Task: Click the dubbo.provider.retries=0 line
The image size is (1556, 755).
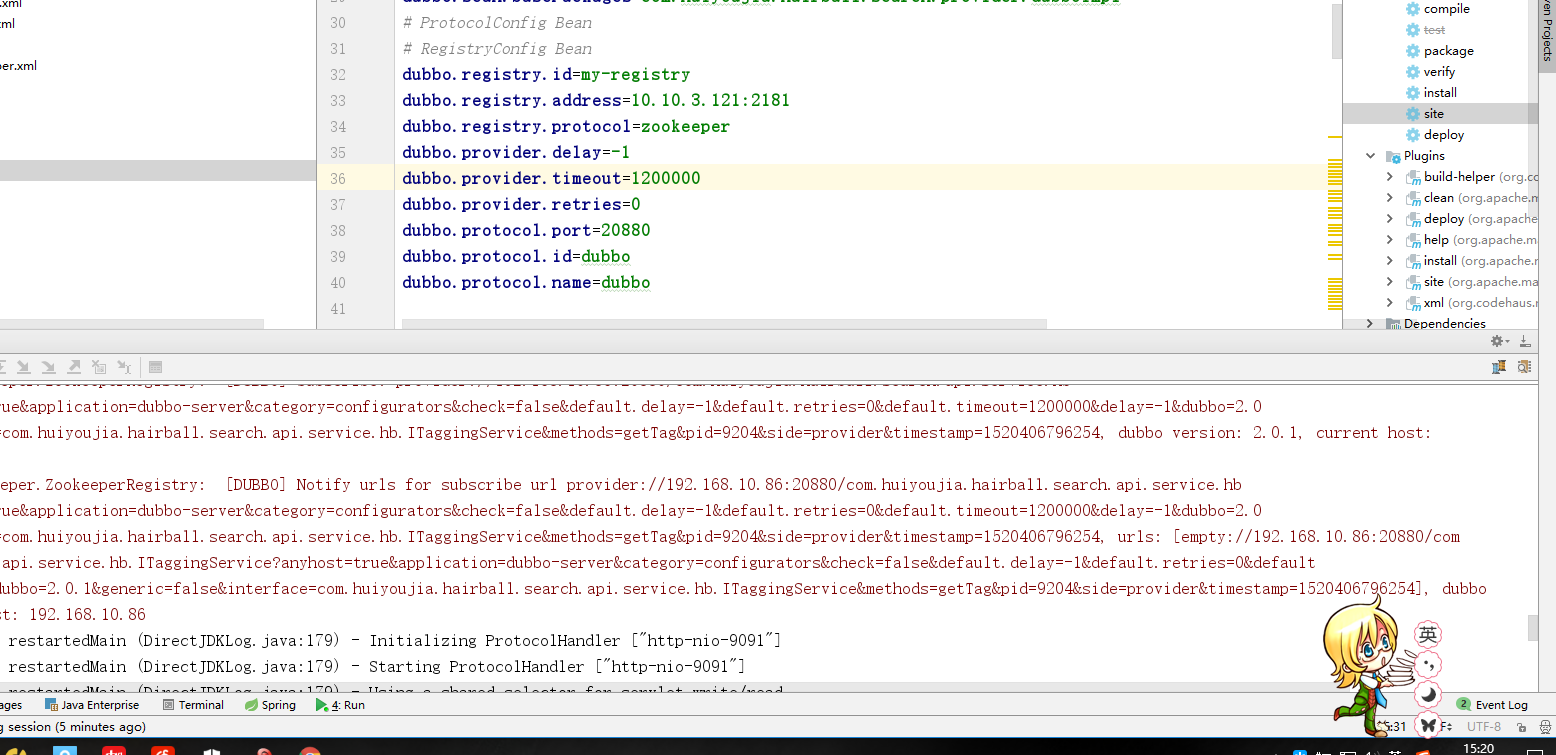Action: coord(521,204)
